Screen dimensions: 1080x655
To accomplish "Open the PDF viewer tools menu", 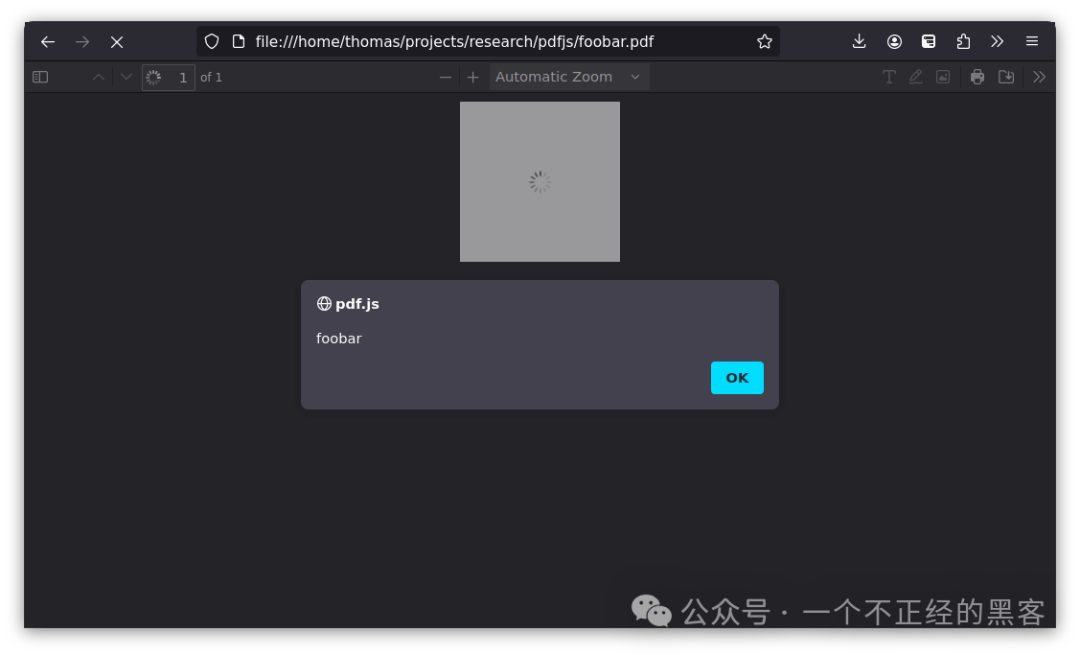I will (x=1039, y=77).
